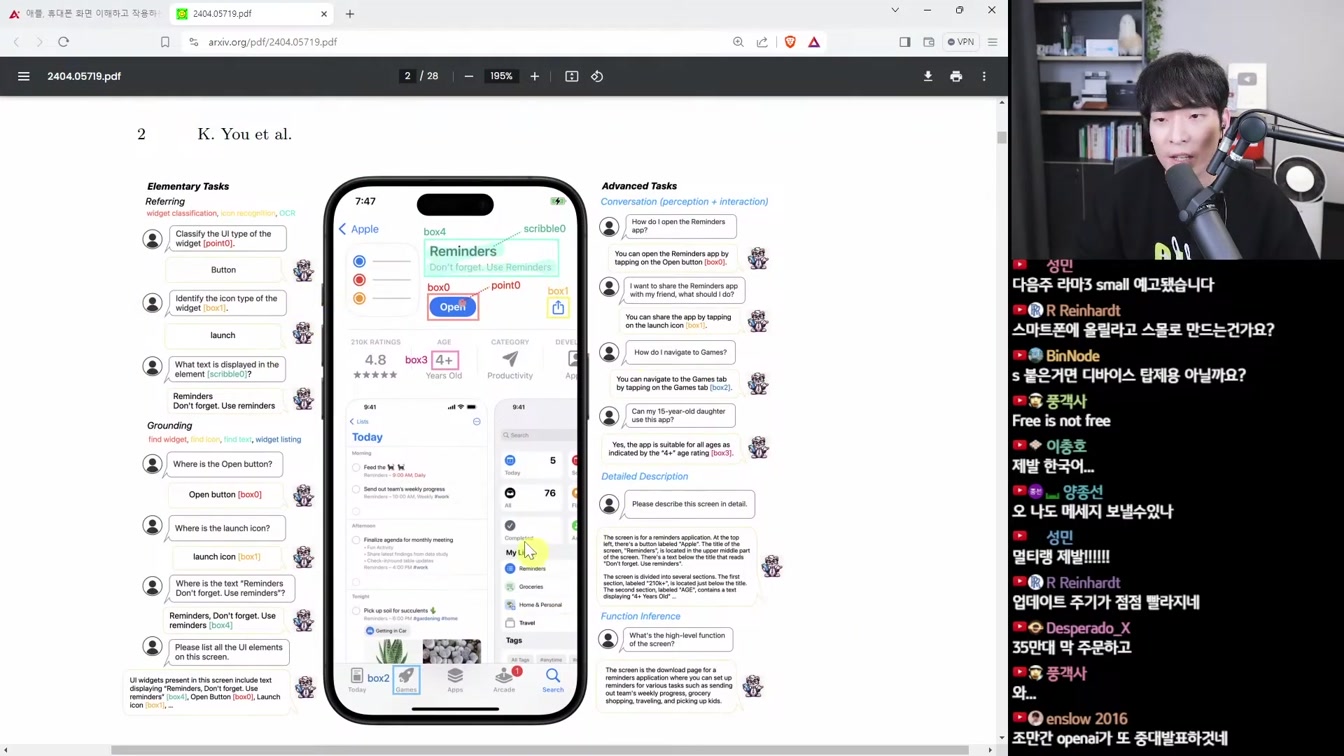Zoom in the PDF with plus icon
Image resolution: width=1344 pixels, height=756 pixels.
[x=535, y=76]
